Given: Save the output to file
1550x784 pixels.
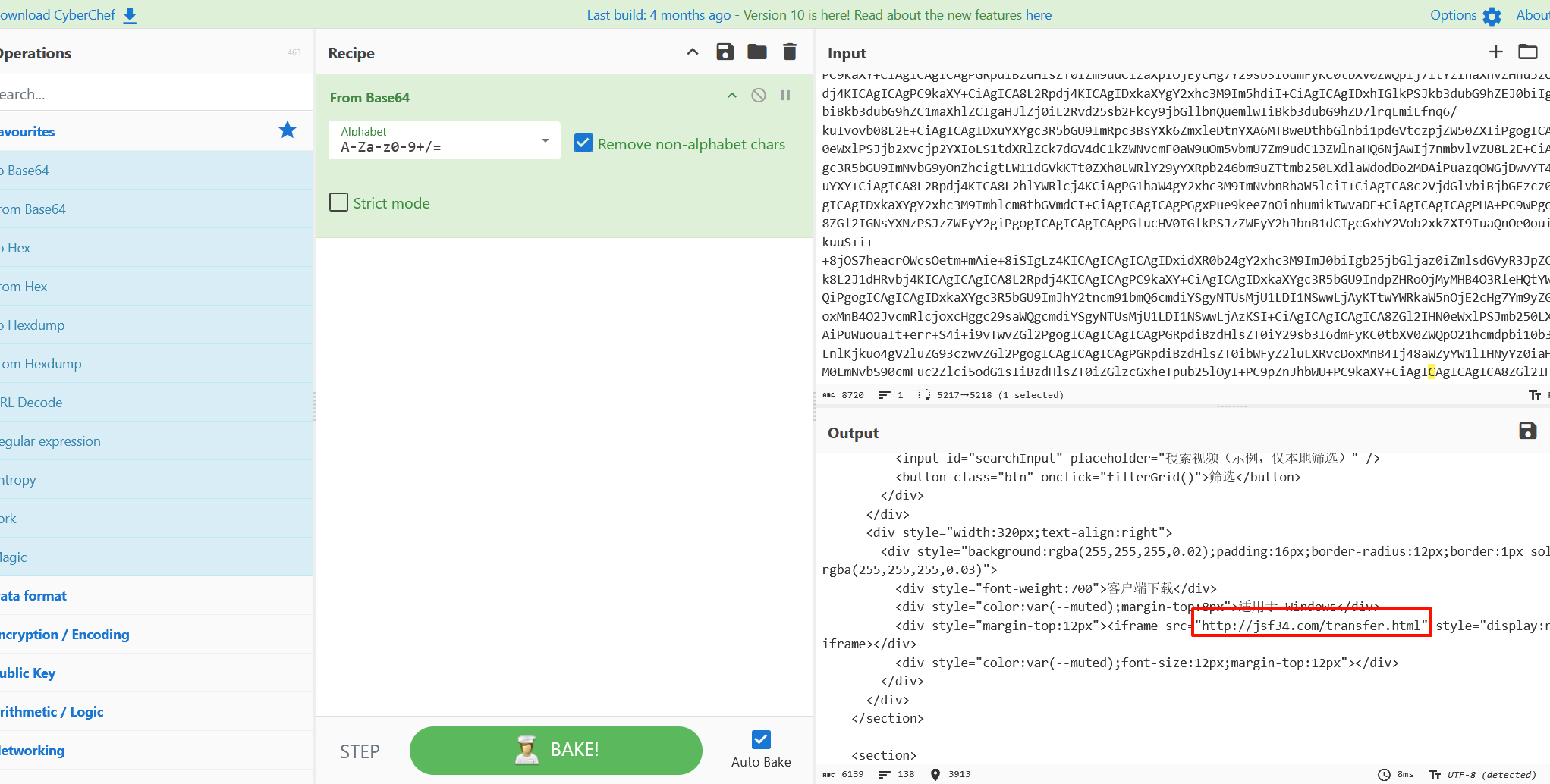Looking at the screenshot, I should (1528, 431).
